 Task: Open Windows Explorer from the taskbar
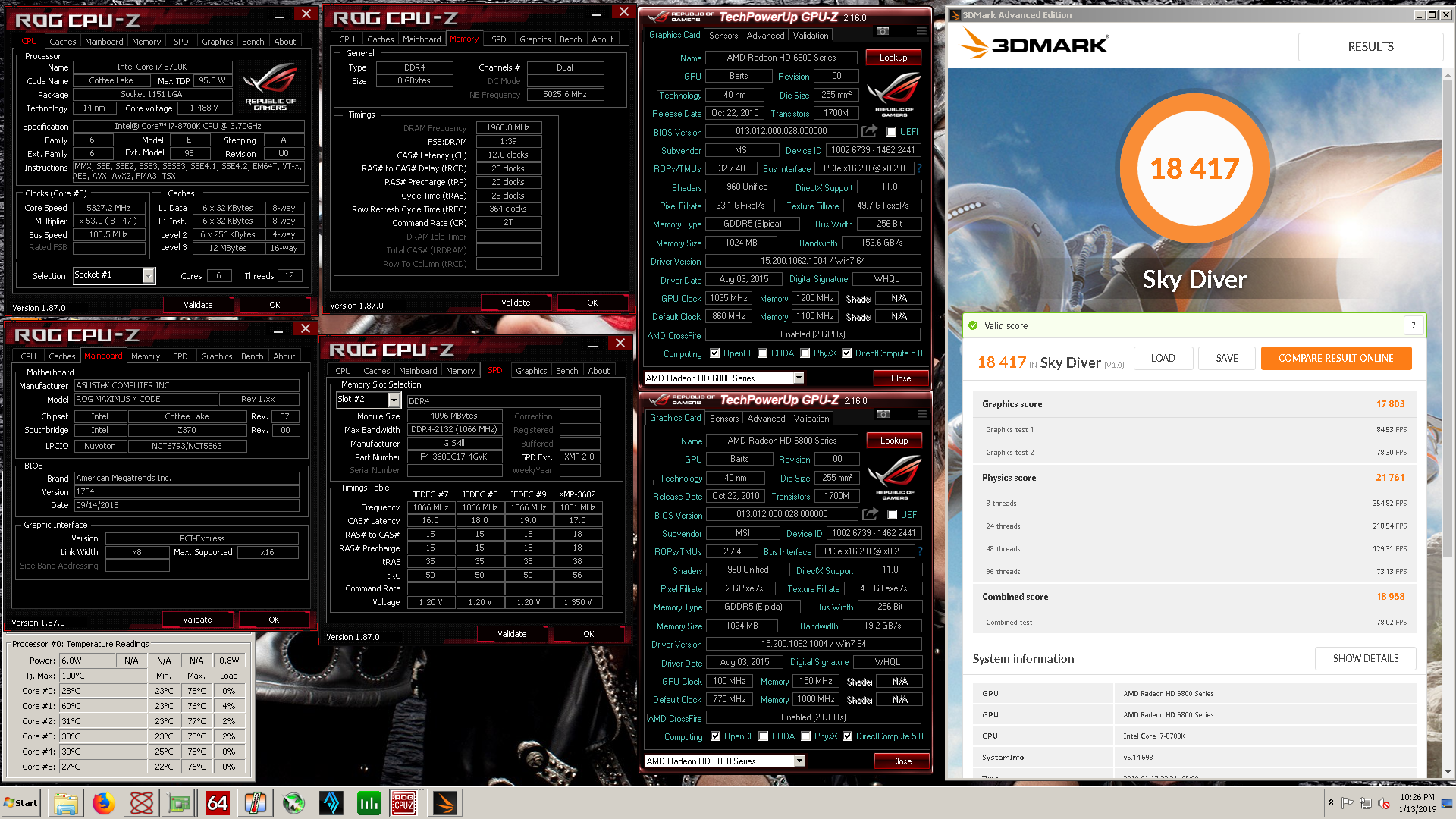[66, 803]
